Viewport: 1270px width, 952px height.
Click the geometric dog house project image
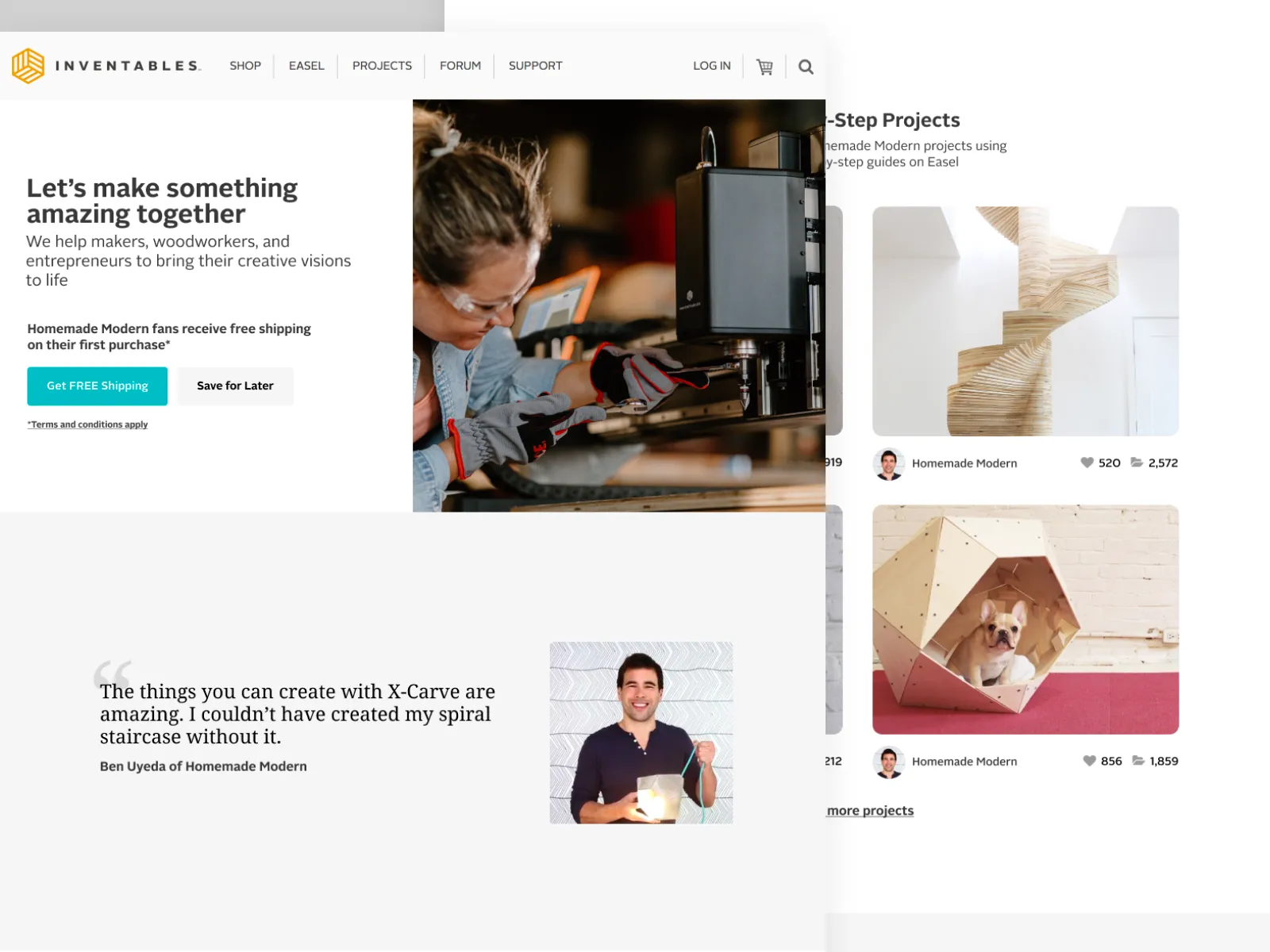[x=1025, y=620]
